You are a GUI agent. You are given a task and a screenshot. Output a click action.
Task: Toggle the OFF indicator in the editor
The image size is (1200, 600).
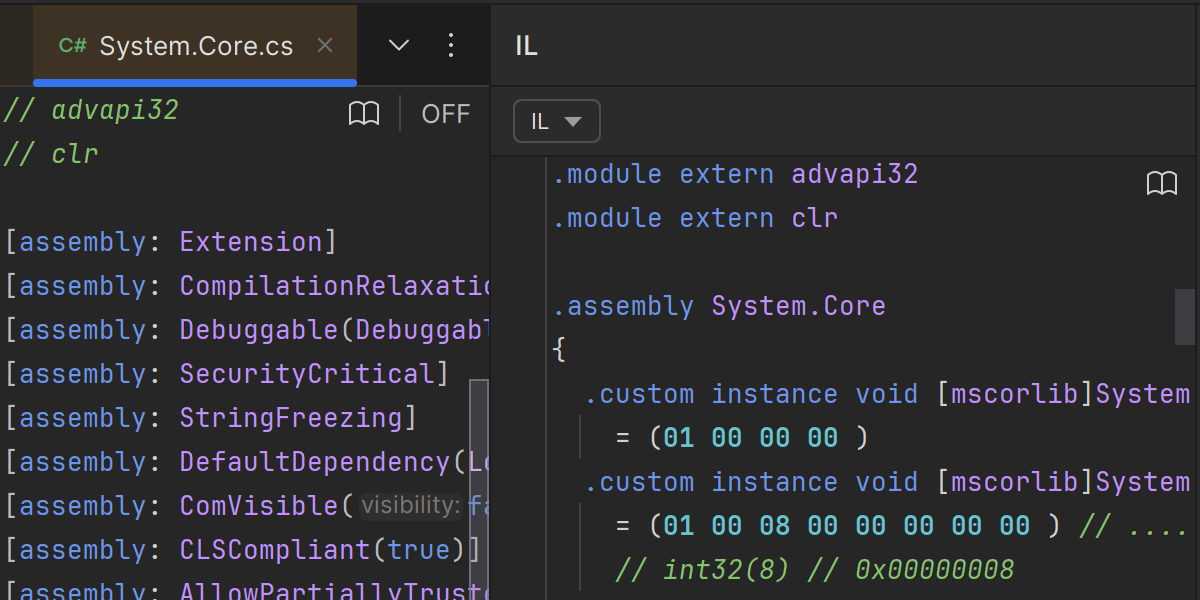[445, 114]
